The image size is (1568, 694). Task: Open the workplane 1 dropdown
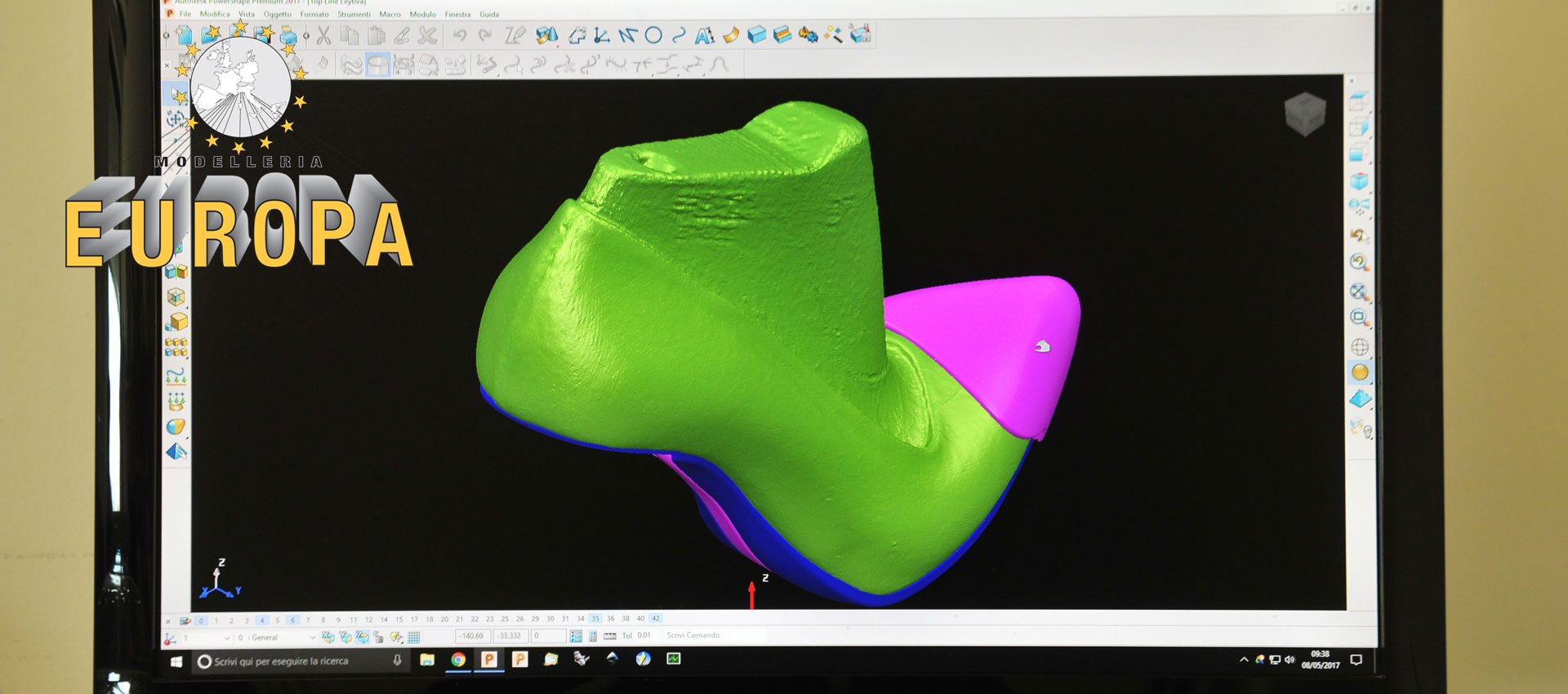pos(206,638)
